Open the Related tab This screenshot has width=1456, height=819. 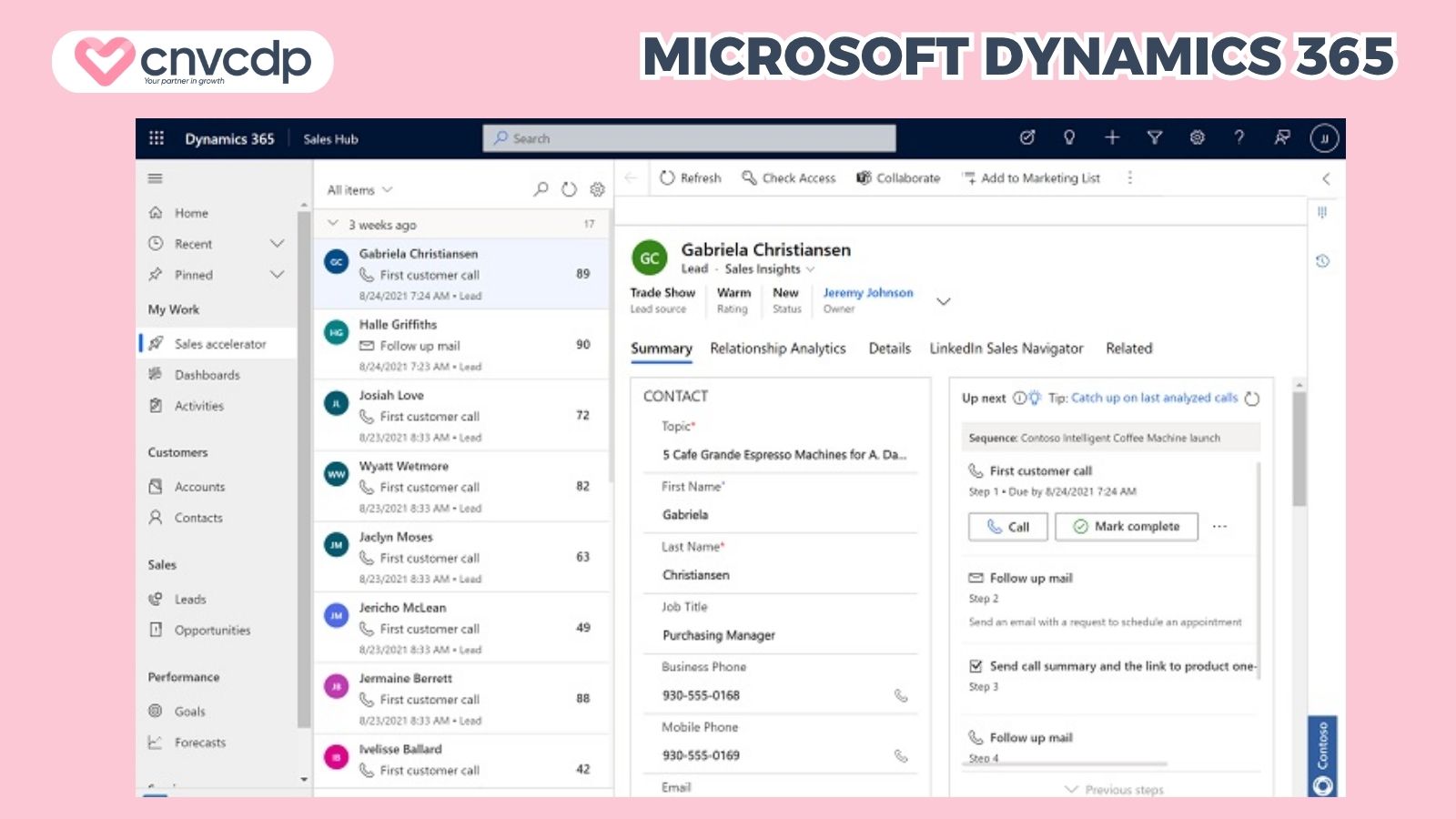click(x=1129, y=349)
